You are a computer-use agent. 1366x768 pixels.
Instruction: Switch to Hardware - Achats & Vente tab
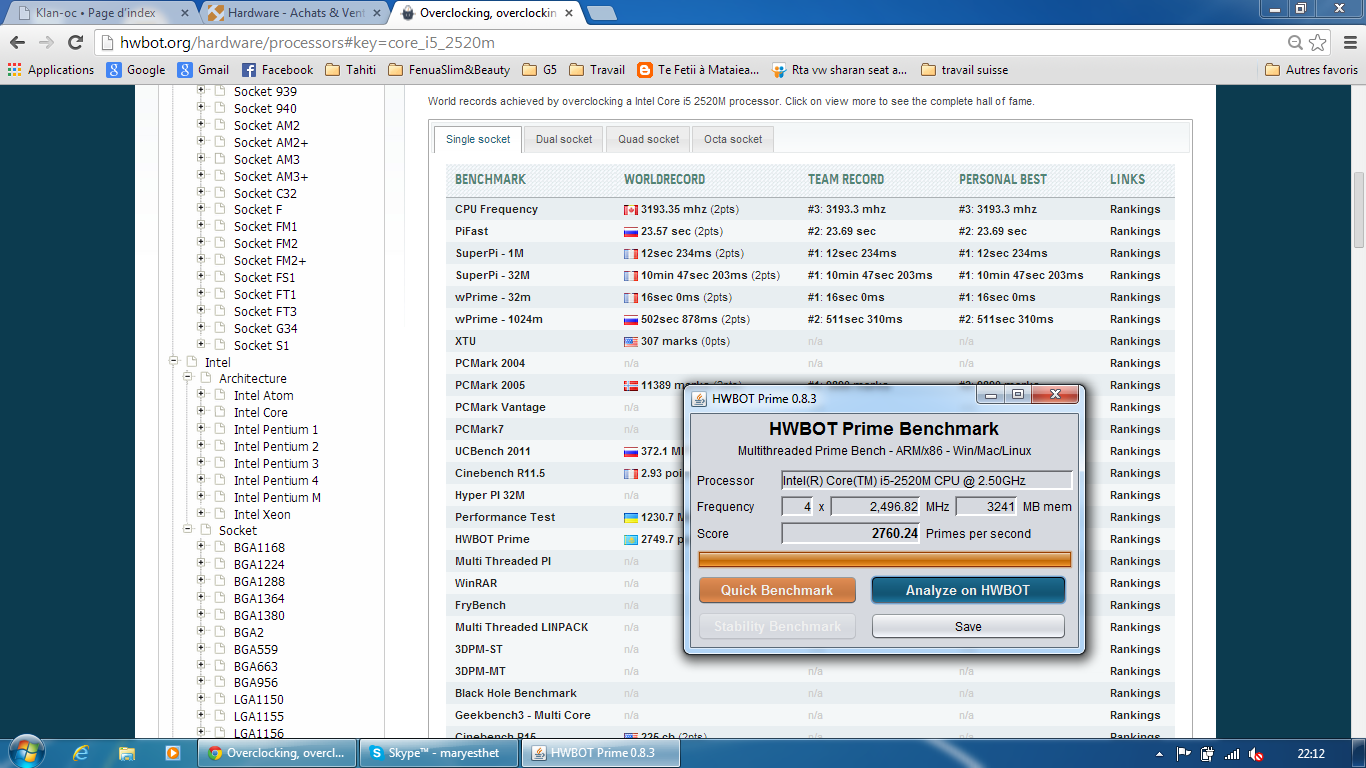point(293,13)
